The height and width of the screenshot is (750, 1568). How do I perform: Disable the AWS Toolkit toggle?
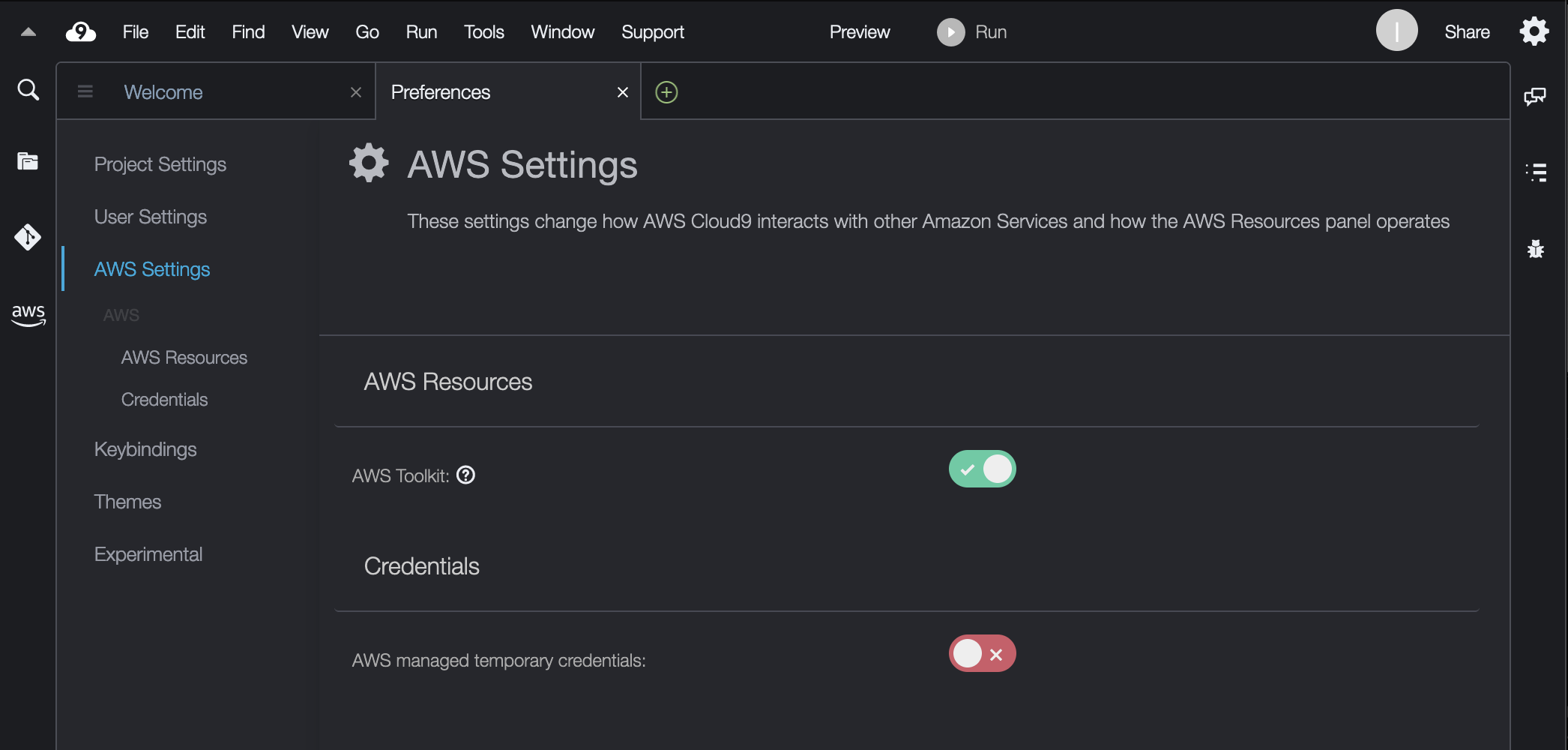coord(982,469)
